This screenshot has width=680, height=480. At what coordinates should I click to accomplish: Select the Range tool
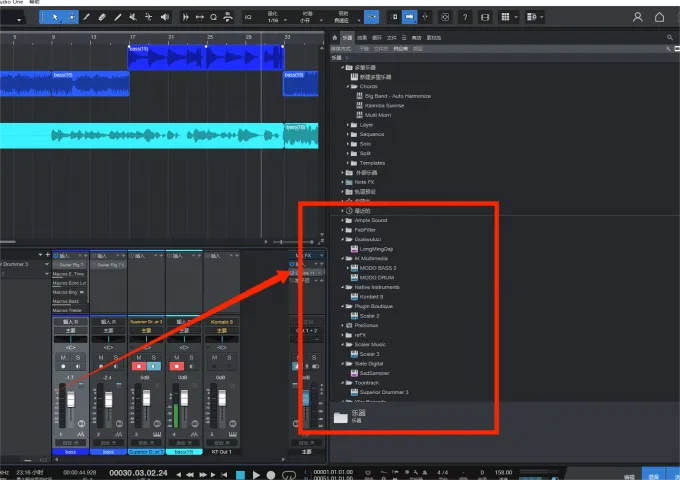(x=71, y=17)
